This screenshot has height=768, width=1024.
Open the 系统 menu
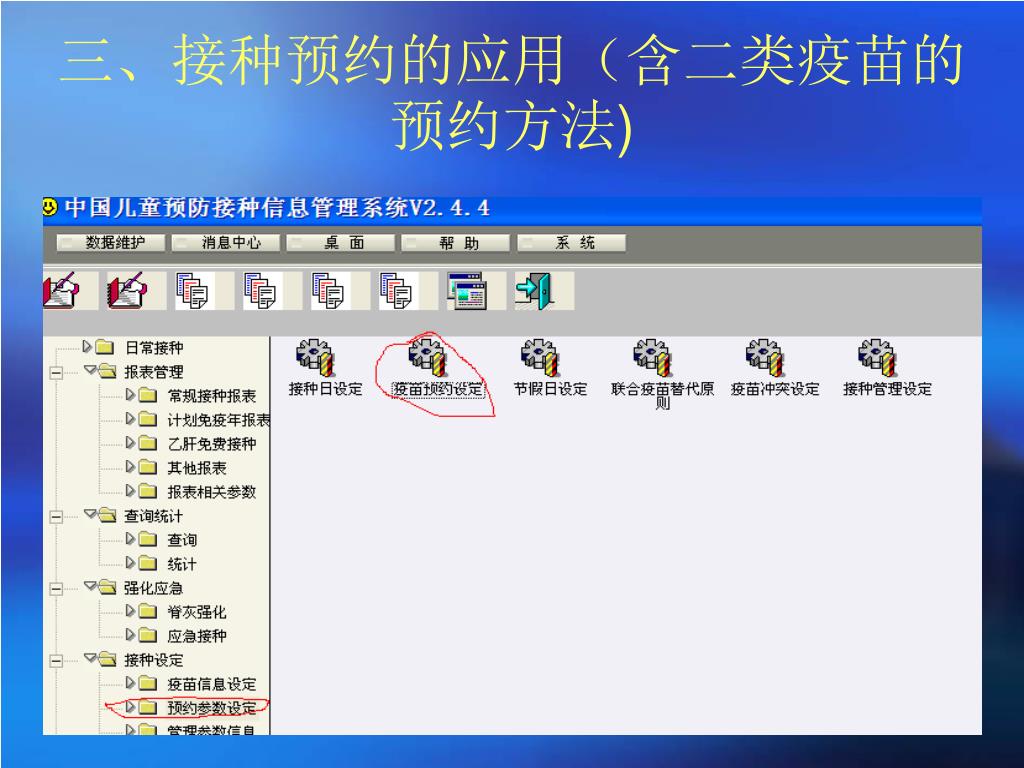(x=571, y=243)
